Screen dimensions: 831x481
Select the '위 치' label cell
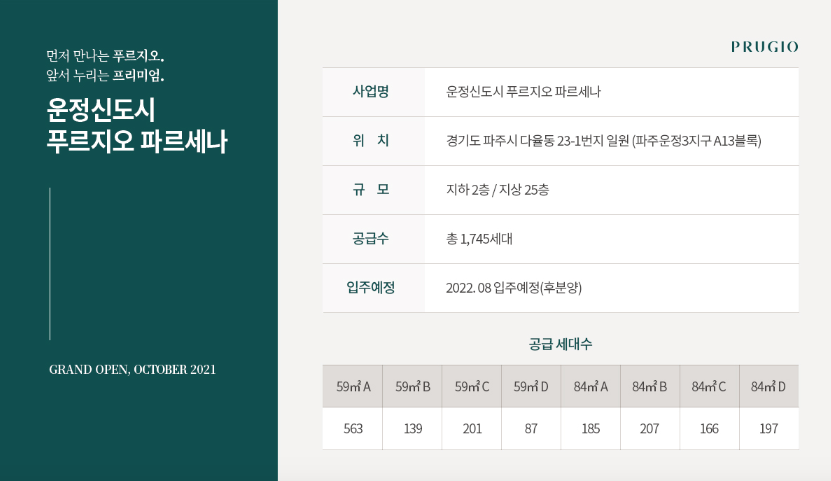373,141
